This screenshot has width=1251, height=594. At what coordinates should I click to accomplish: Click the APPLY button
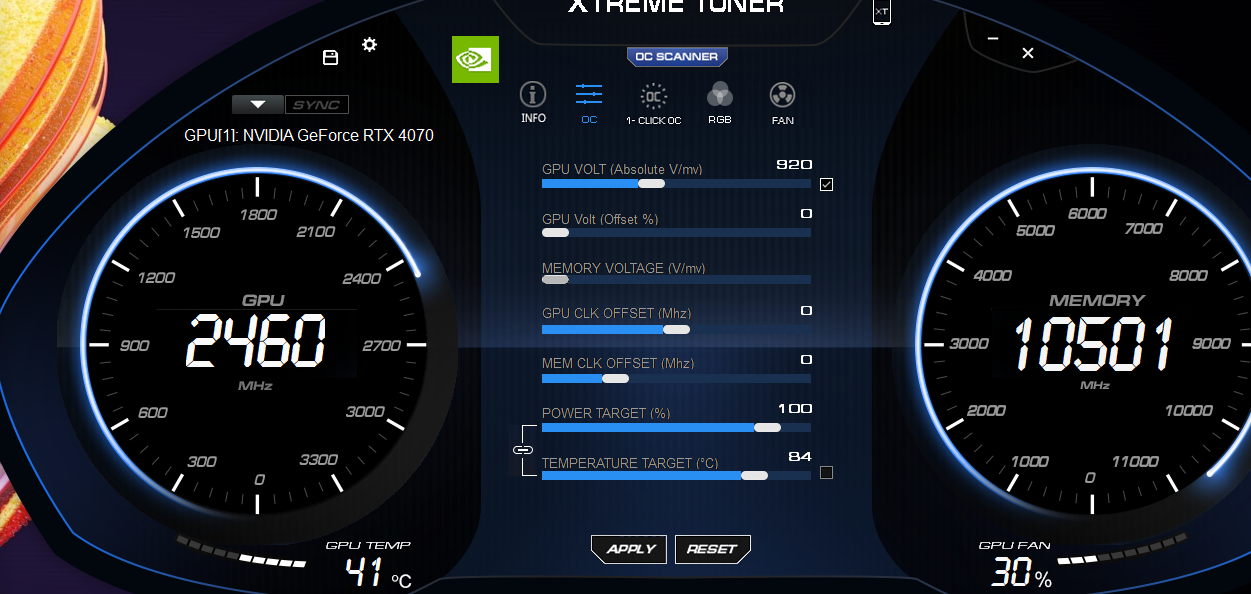[x=629, y=549]
